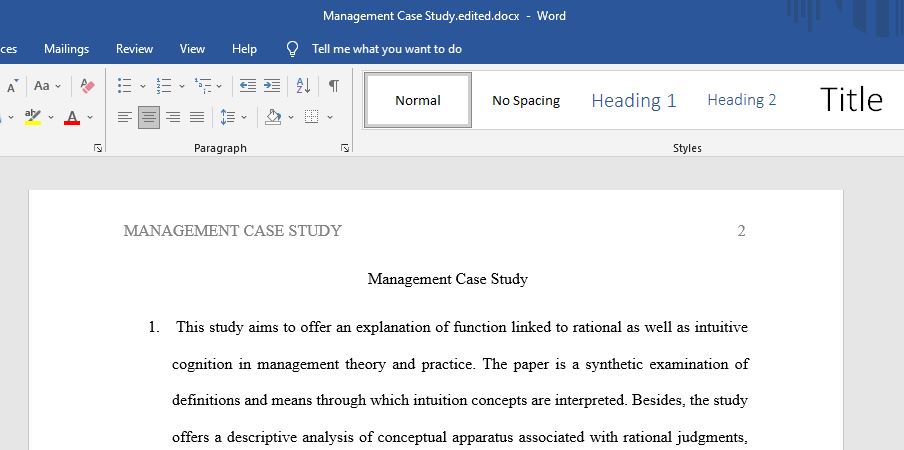904x450 pixels.
Task: Increase paragraph indent
Action: 272,86
